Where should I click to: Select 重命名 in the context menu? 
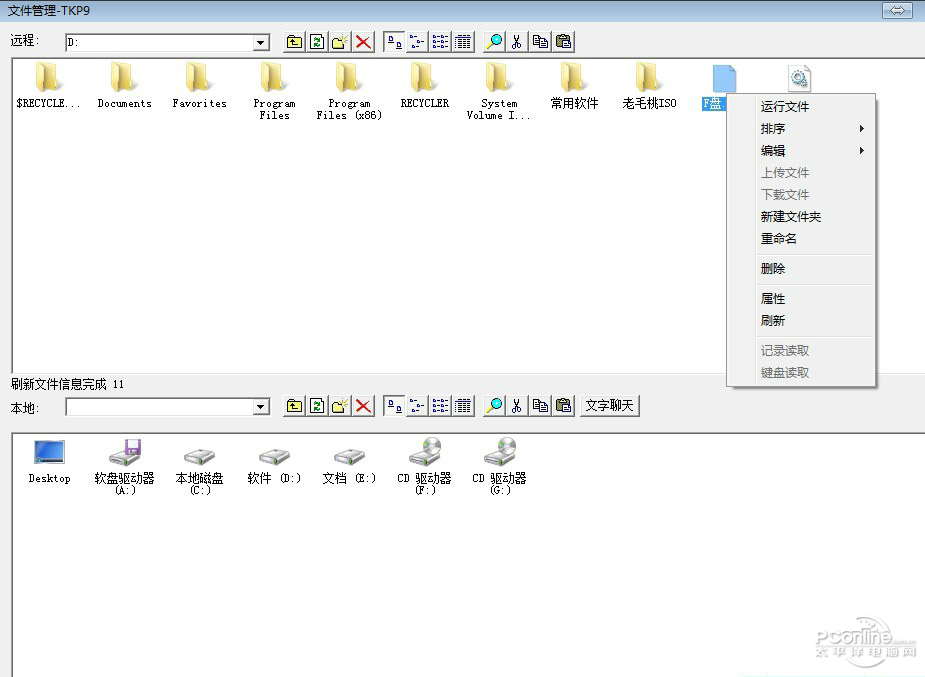[779, 239]
